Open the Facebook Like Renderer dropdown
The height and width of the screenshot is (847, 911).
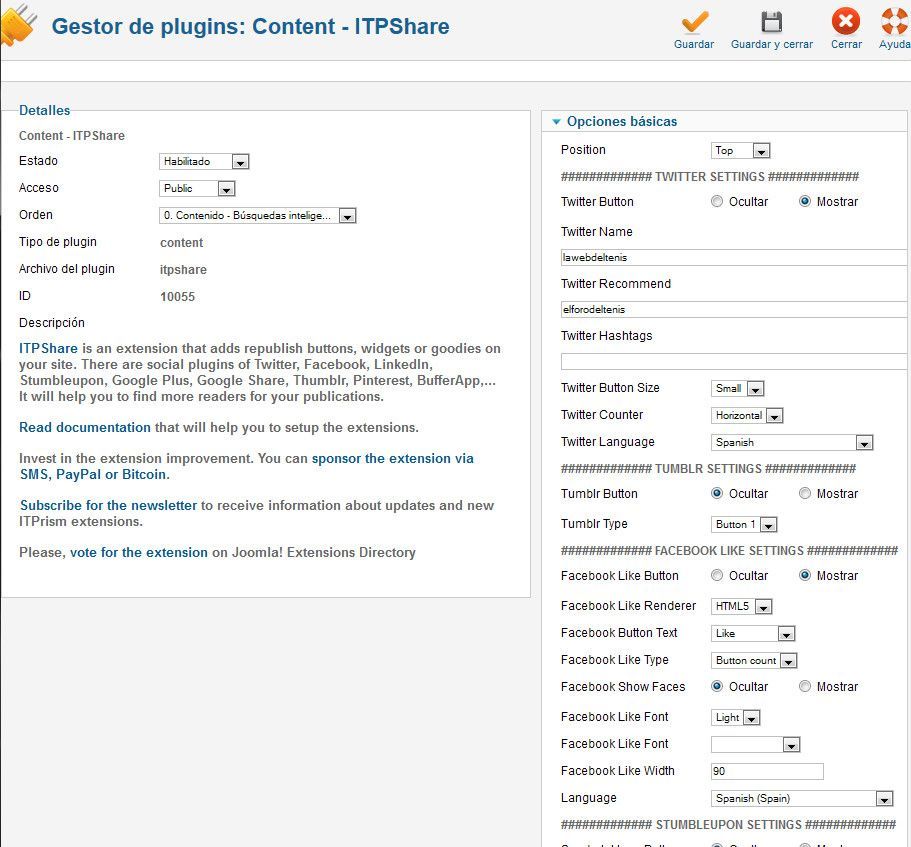click(x=741, y=606)
